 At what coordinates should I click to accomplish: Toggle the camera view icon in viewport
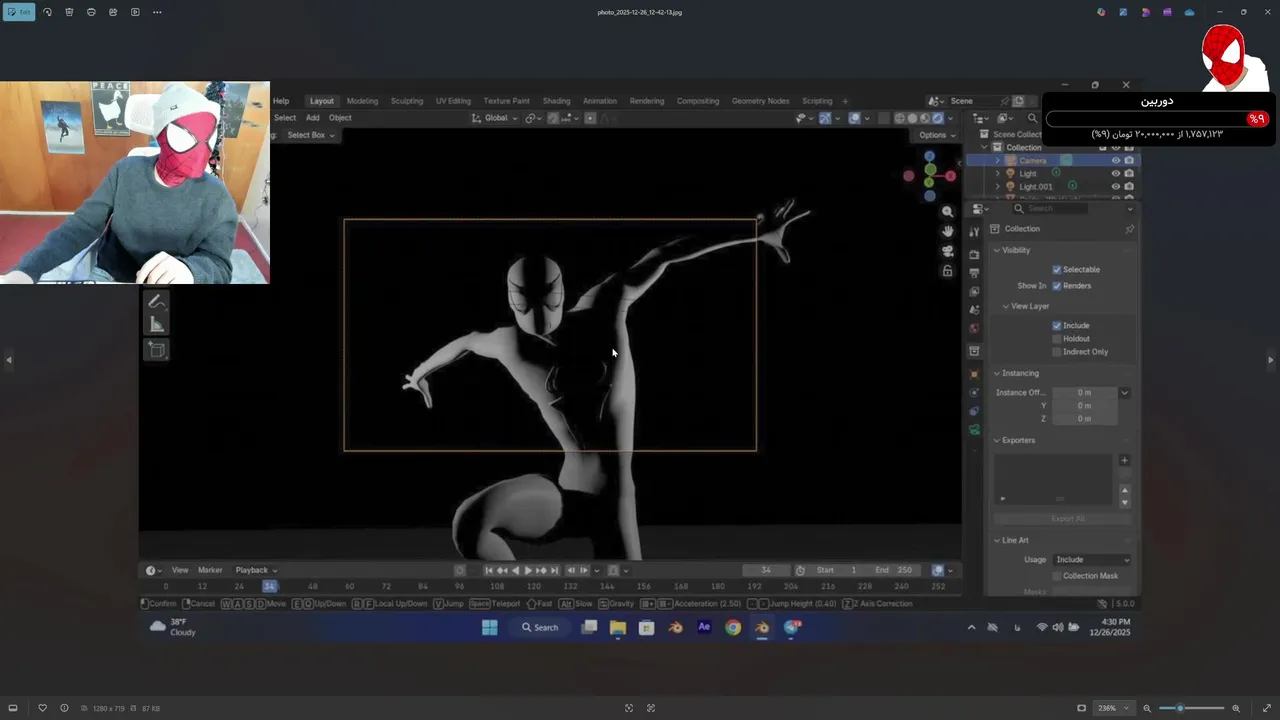tap(947, 251)
